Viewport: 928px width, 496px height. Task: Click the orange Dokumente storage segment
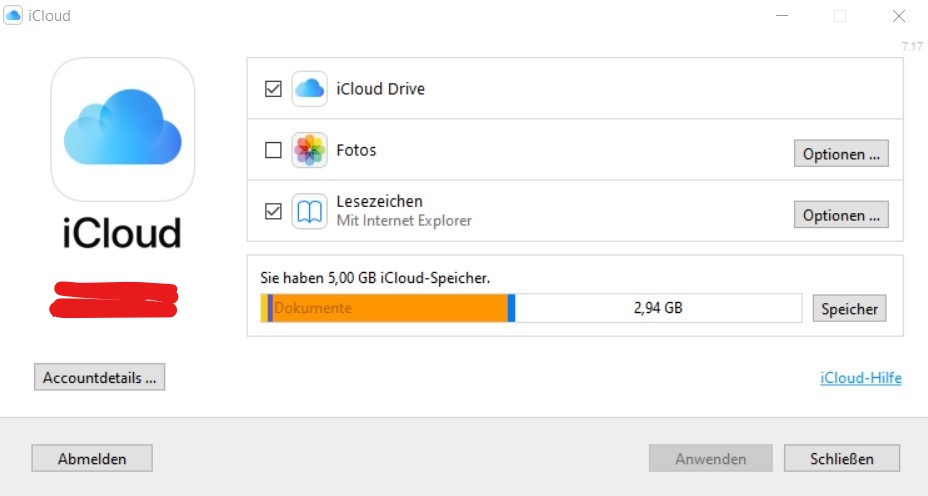tap(390, 308)
